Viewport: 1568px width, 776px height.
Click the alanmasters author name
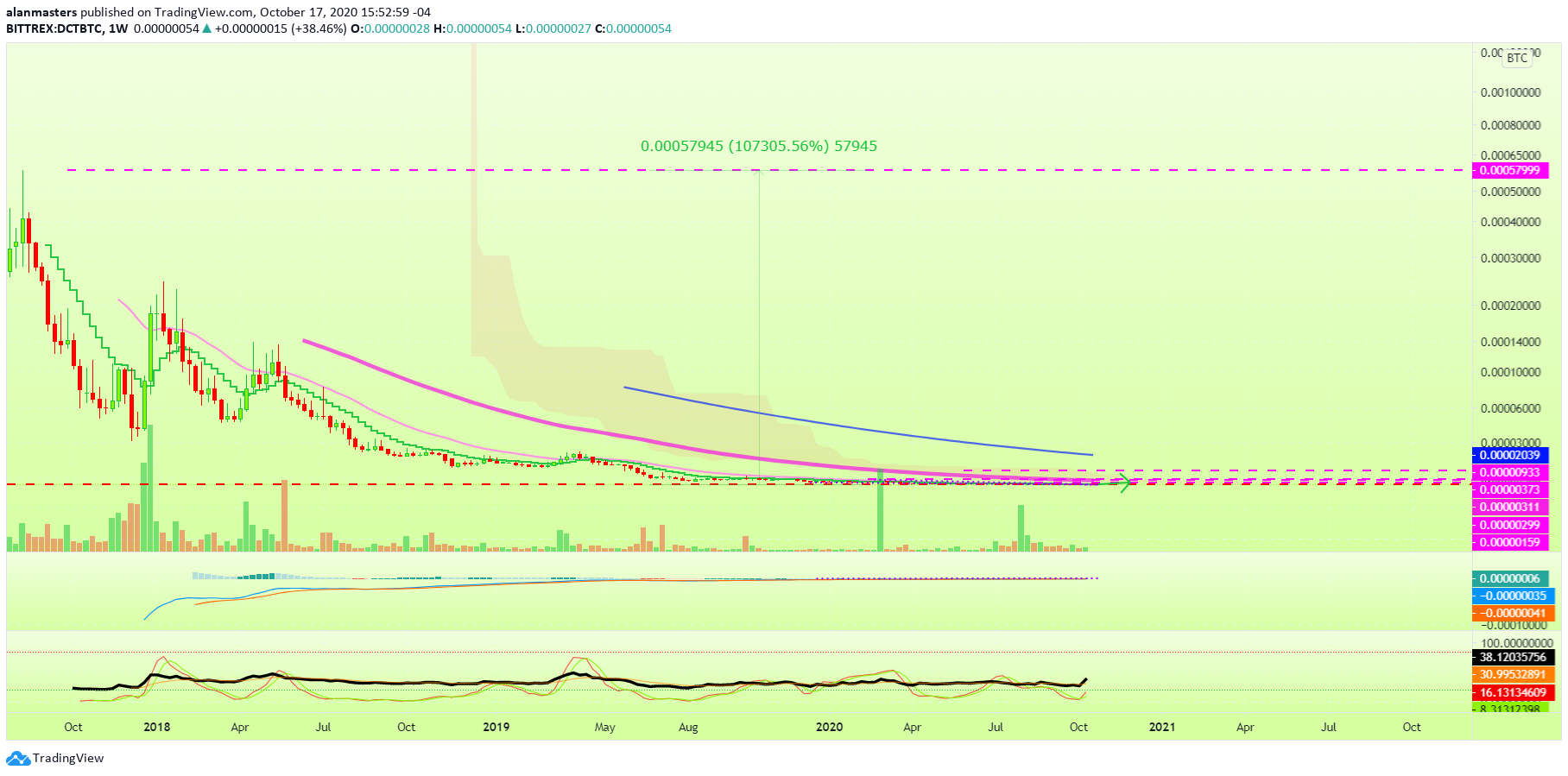click(x=41, y=12)
